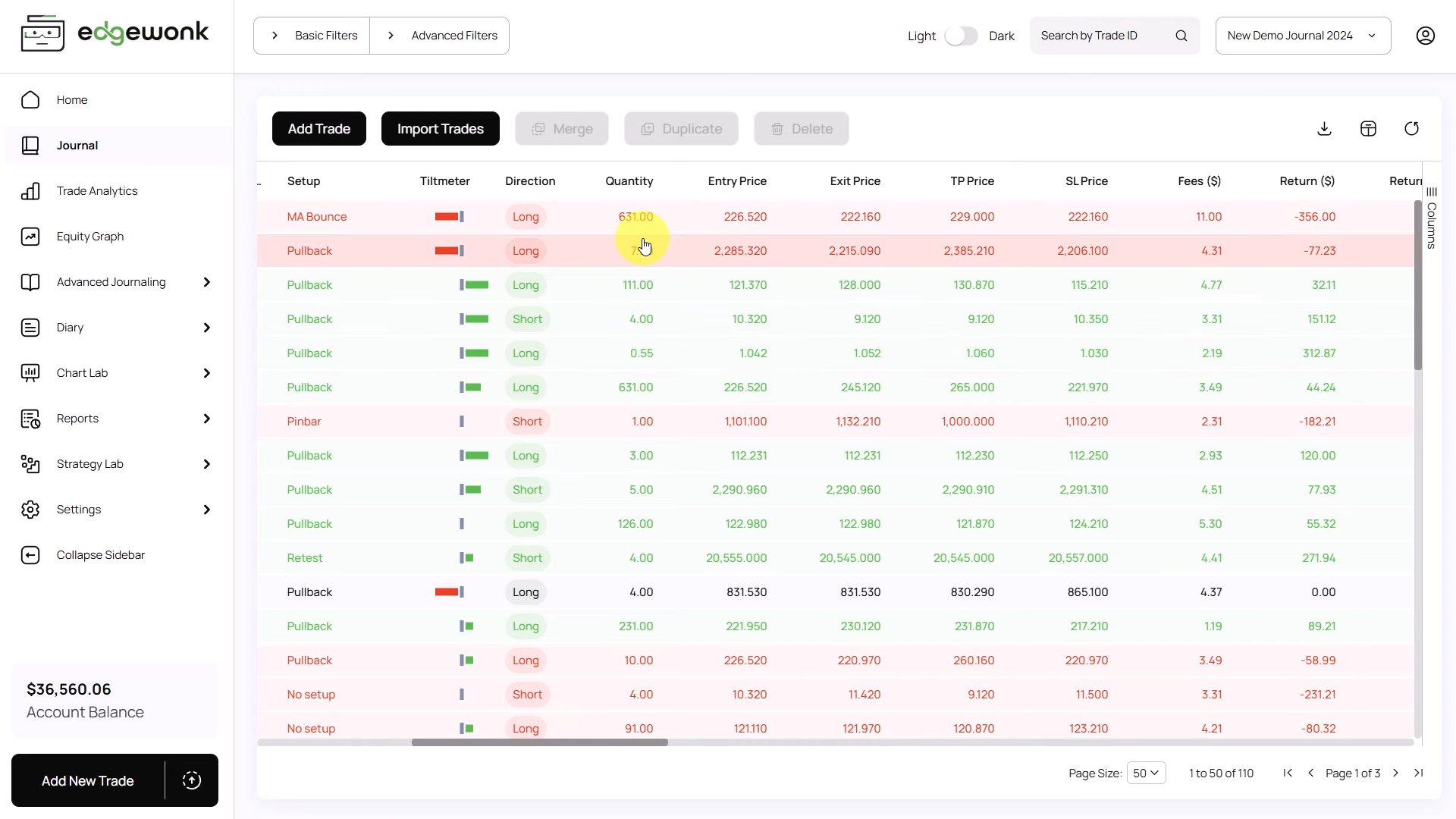The image size is (1456, 819).
Task: Click the Trade Analytics bar chart icon
Action: click(x=30, y=191)
